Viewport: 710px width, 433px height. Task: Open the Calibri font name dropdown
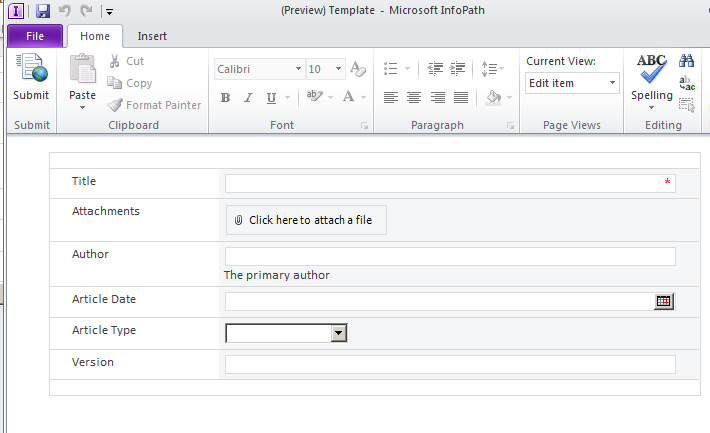298,69
